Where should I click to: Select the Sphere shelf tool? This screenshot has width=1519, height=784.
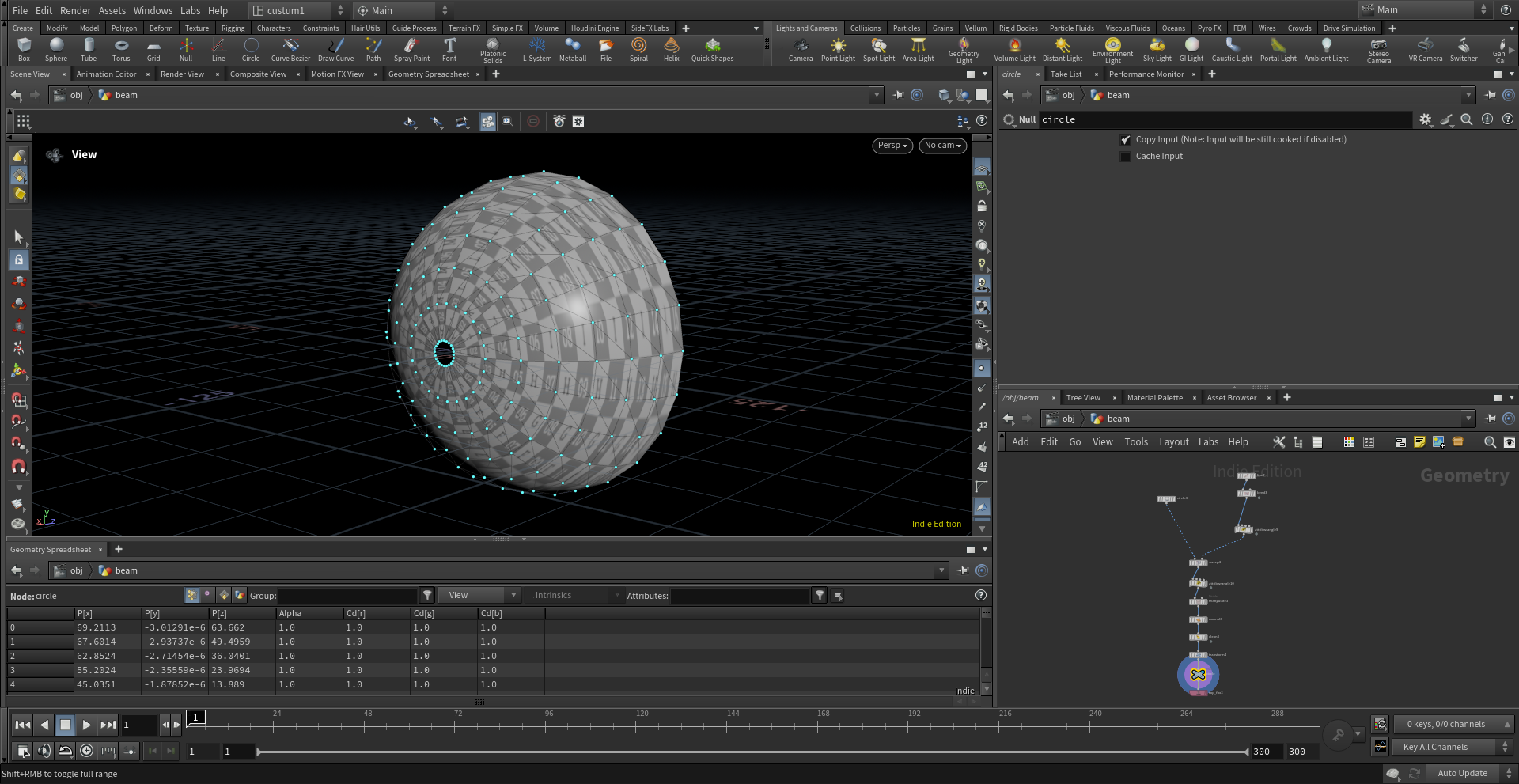tap(56, 49)
